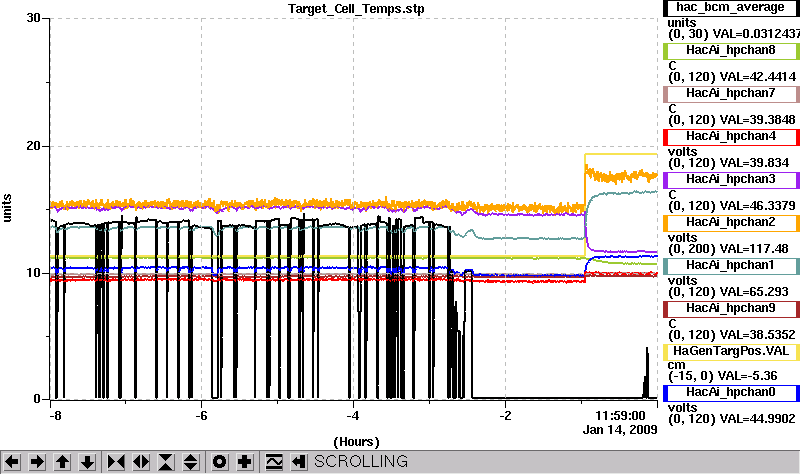Viewport: 800px width, 474px height.
Task: Select the HaGenTargPos.VAL legend entry
Action: tap(731, 352)
